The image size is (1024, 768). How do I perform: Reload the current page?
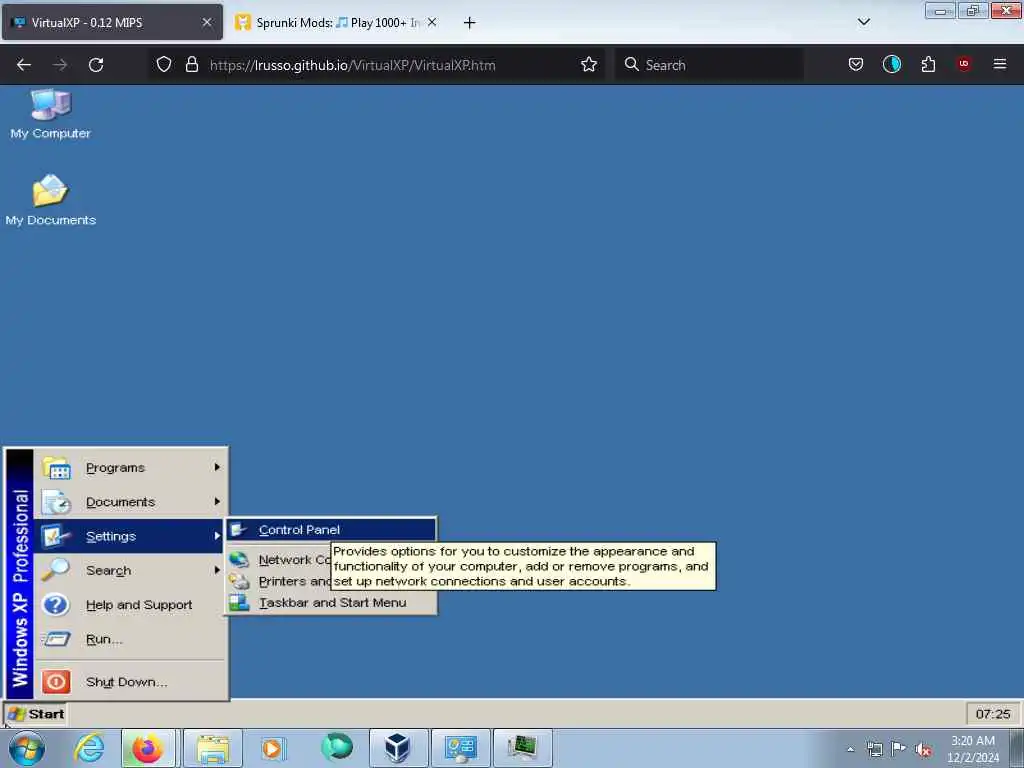[96, 65]
